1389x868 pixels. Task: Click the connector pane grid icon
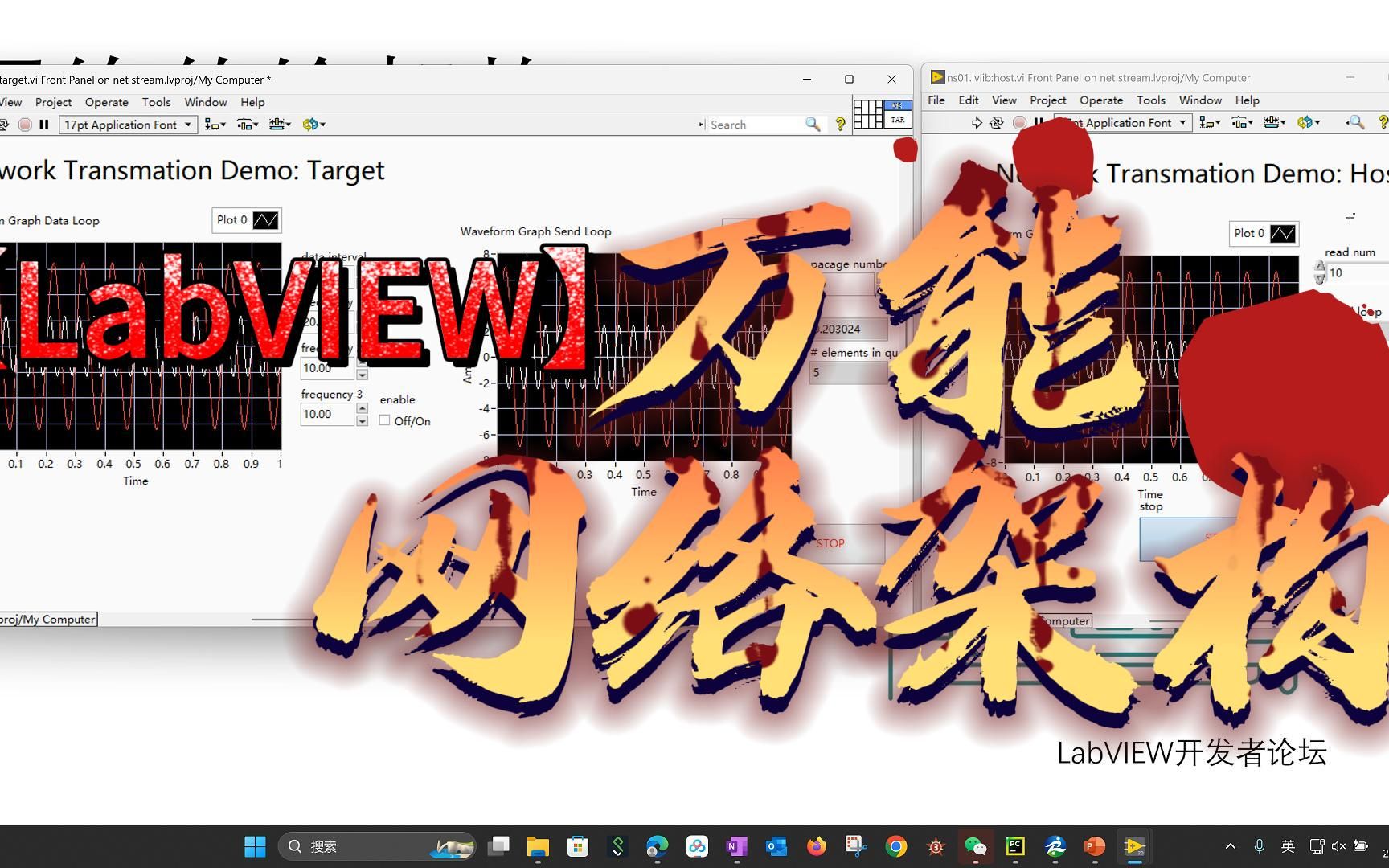[x=867, y=114]
